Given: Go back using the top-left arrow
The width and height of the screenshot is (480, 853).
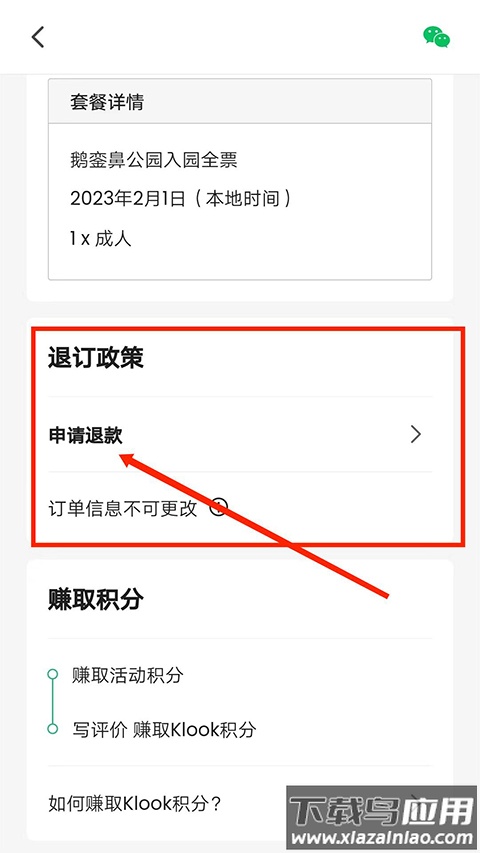Looking at the screenshot, I should pos(38,37).
